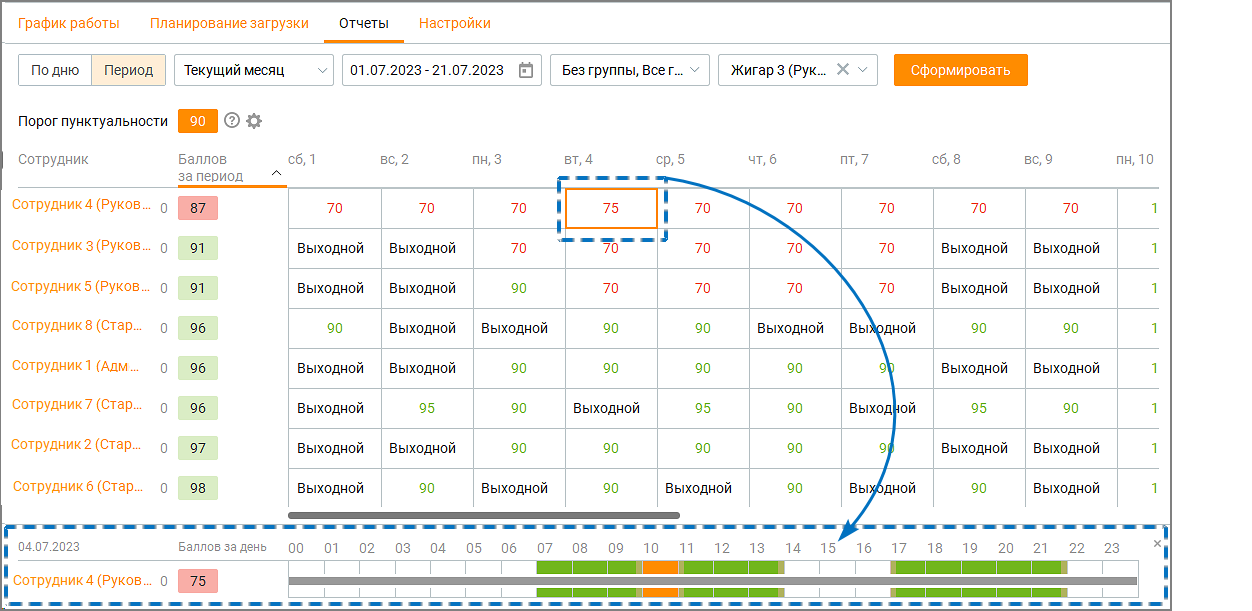The height and width of the screenshot is (611, 1252).
Task: Sort by the Баллов за период column
Action: tap(230, 168)
